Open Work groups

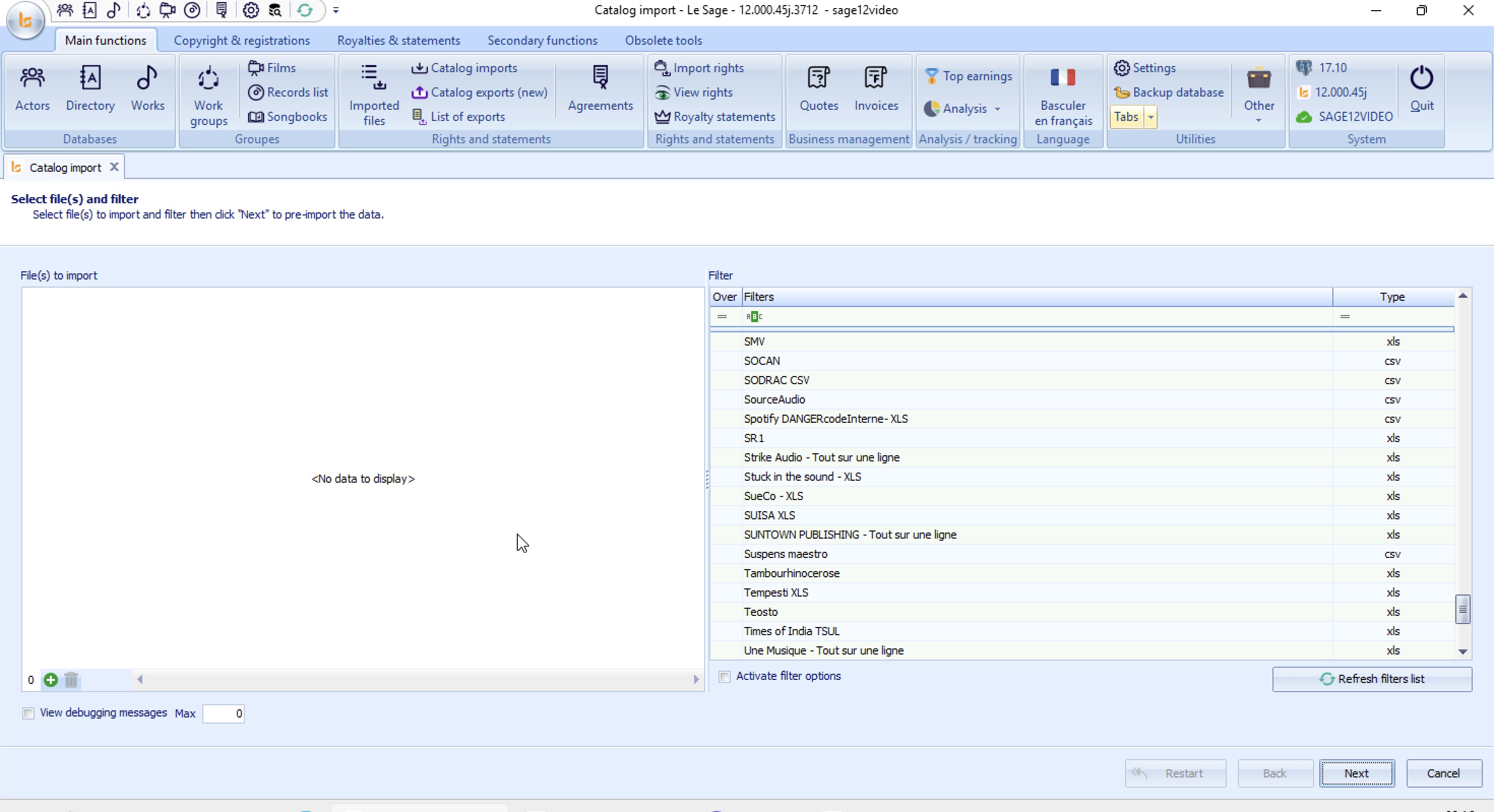tap(208, 96)
